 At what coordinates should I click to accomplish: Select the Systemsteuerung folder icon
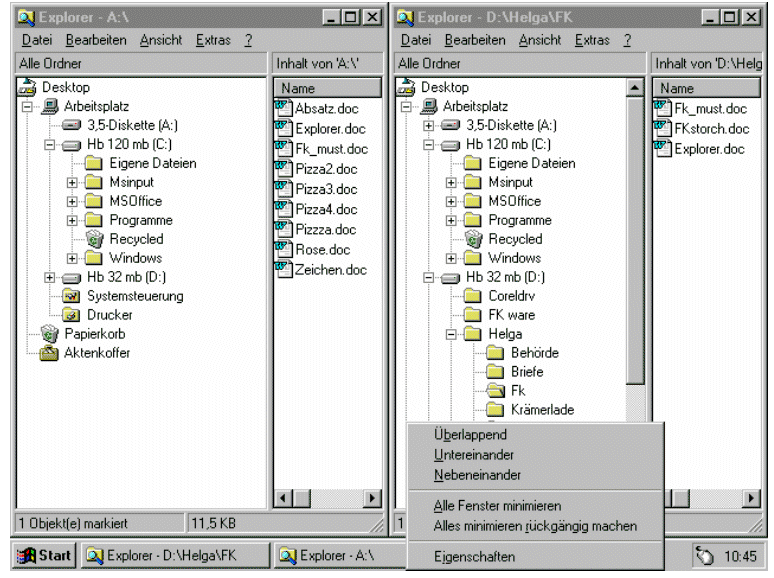(72, 296)
